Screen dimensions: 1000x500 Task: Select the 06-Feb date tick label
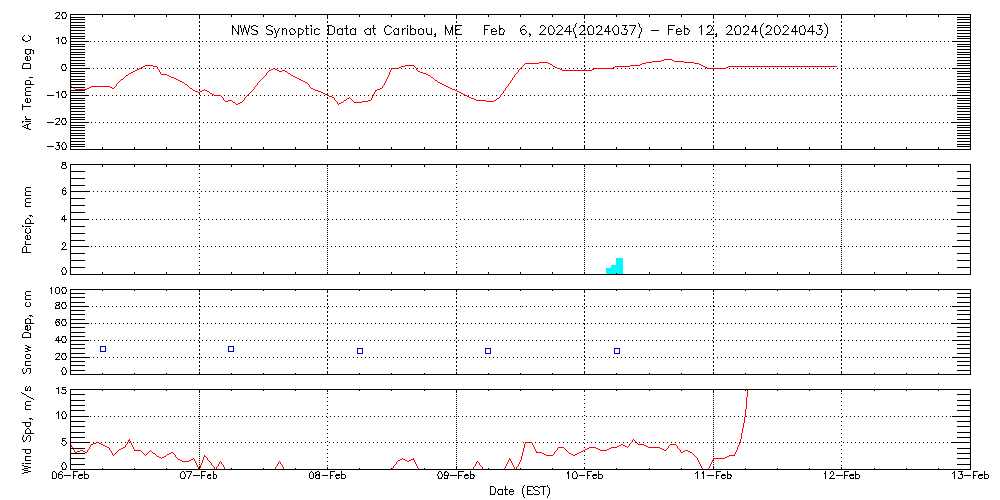pyautogui.click(x=71, y=477)
